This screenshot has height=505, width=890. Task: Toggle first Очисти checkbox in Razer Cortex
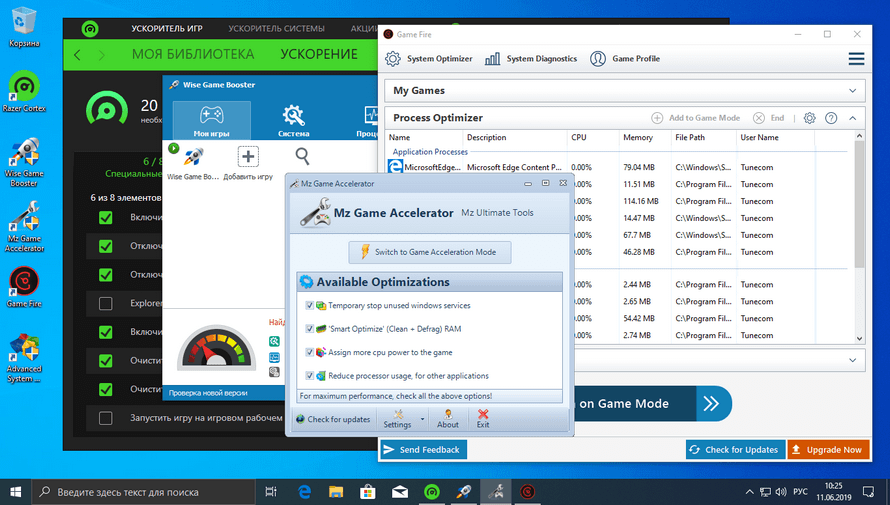pyautogui.click(x=106, y=361)
